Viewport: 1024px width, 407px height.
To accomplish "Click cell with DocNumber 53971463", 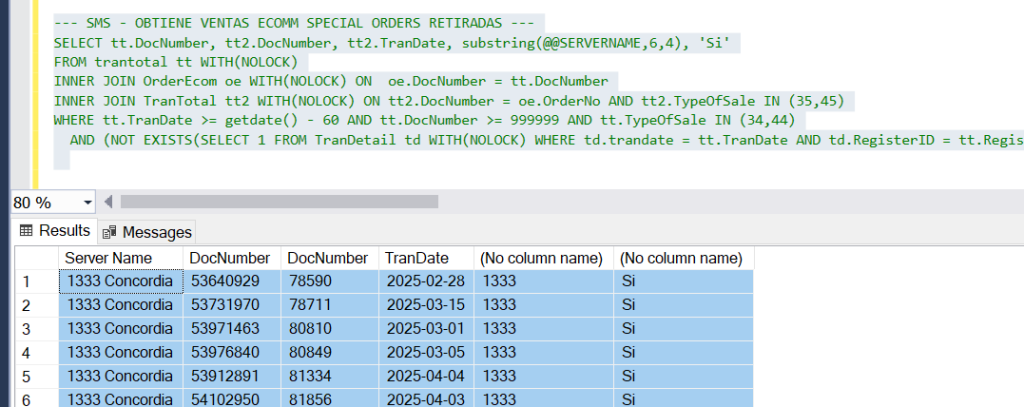I will [232, 329].
